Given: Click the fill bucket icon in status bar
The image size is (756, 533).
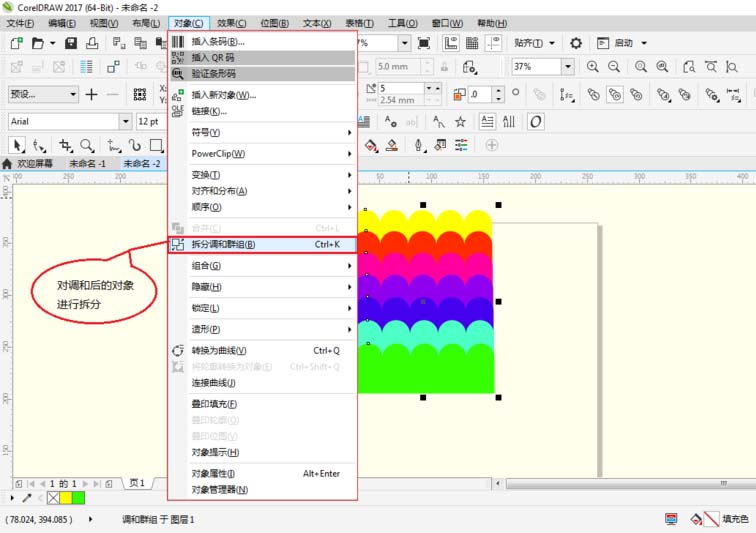Looking at the screenshot, I should 696,519.
